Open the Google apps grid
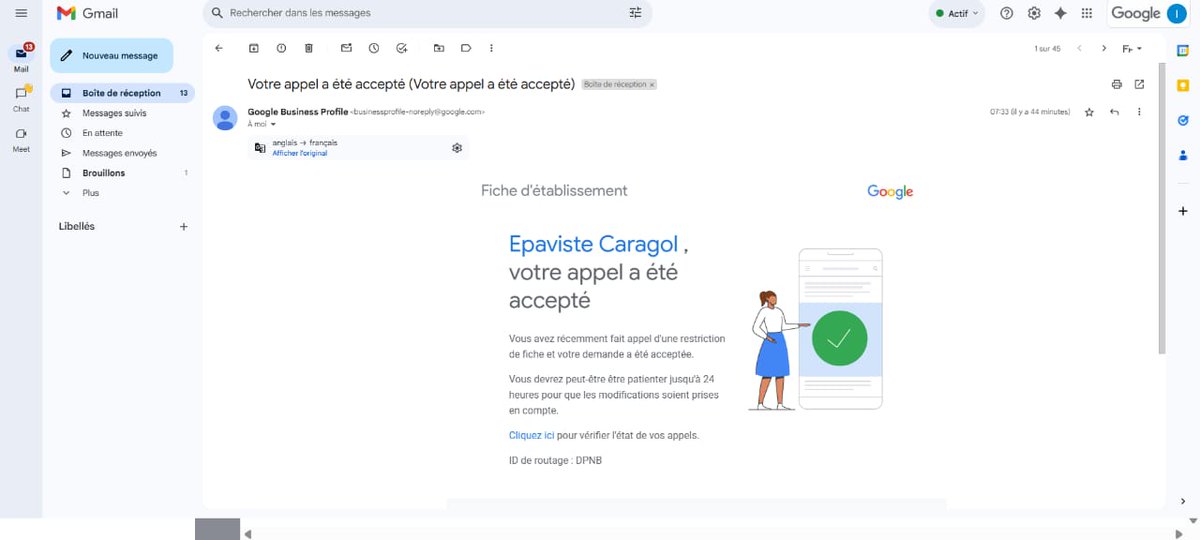The image size is (1200, 540). point(1087,13)
